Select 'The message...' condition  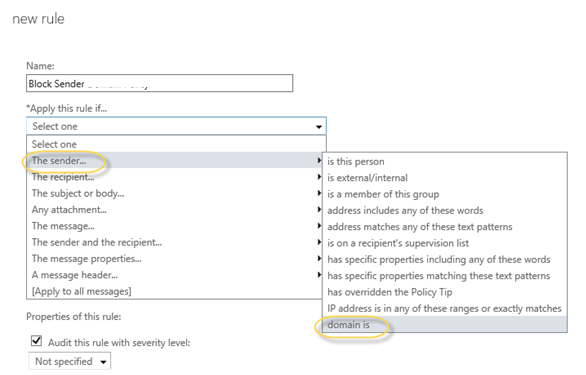coord(174,226)
